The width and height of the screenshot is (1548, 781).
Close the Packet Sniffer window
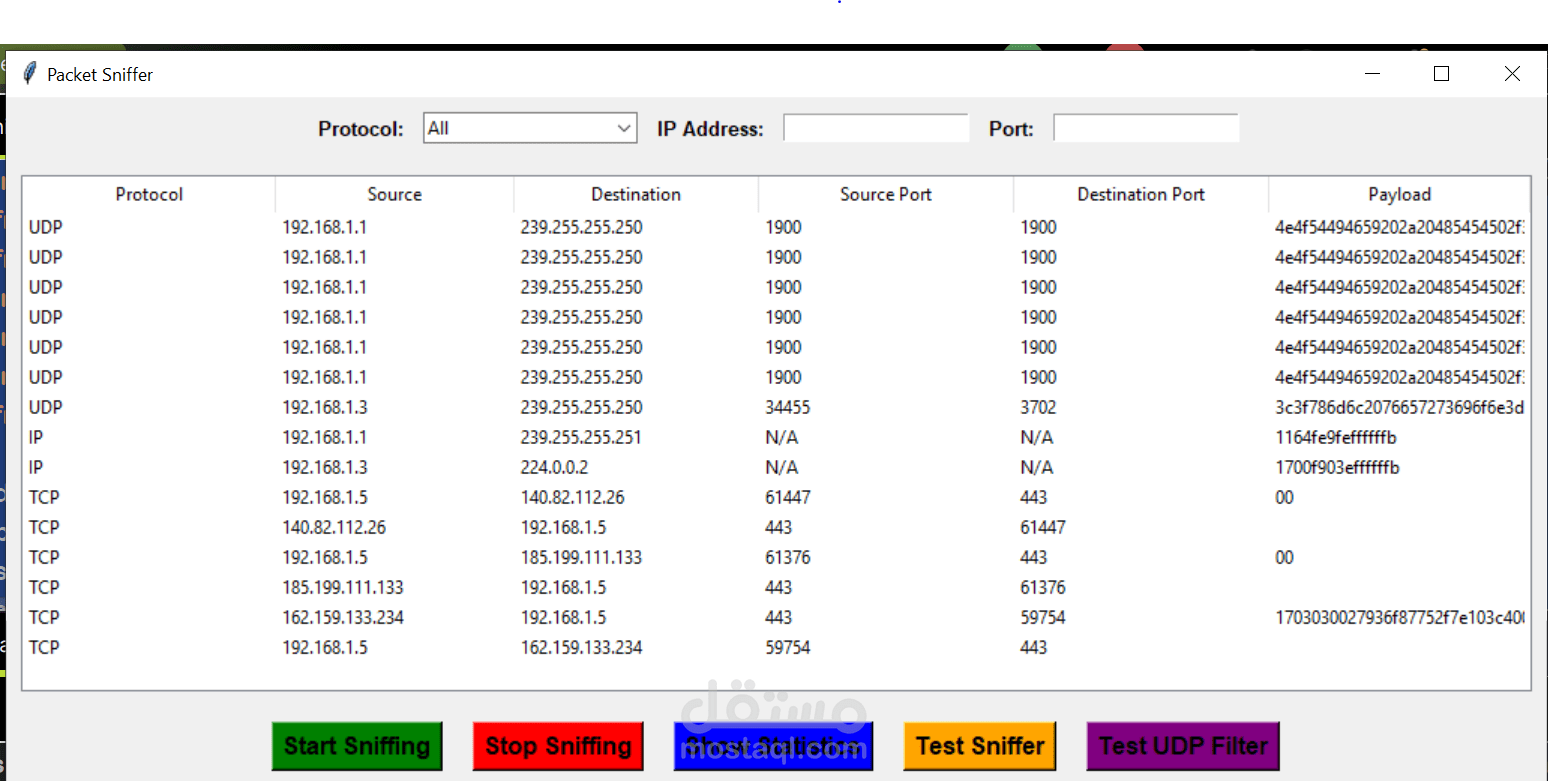point(1512,73)
